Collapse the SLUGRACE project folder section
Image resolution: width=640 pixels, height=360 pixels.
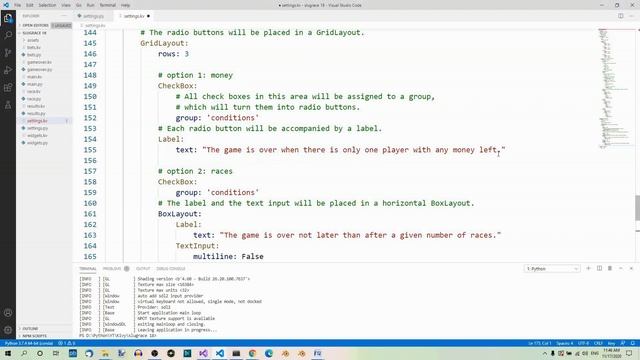point(35,33)
